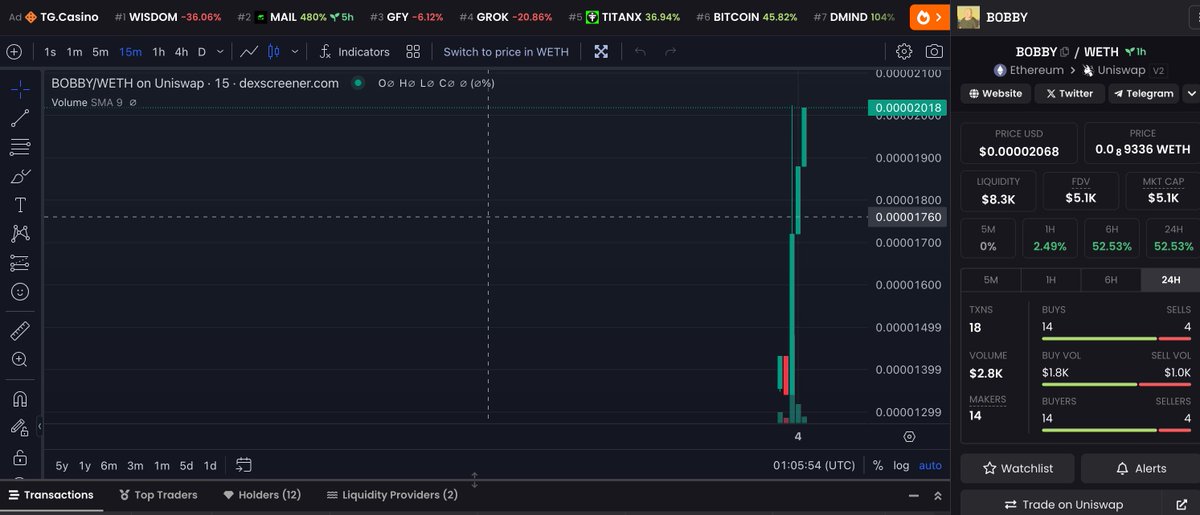The image size is (1200, 515).
Task: Toggle fullscreen chart mode
Action: click(601, 52)
